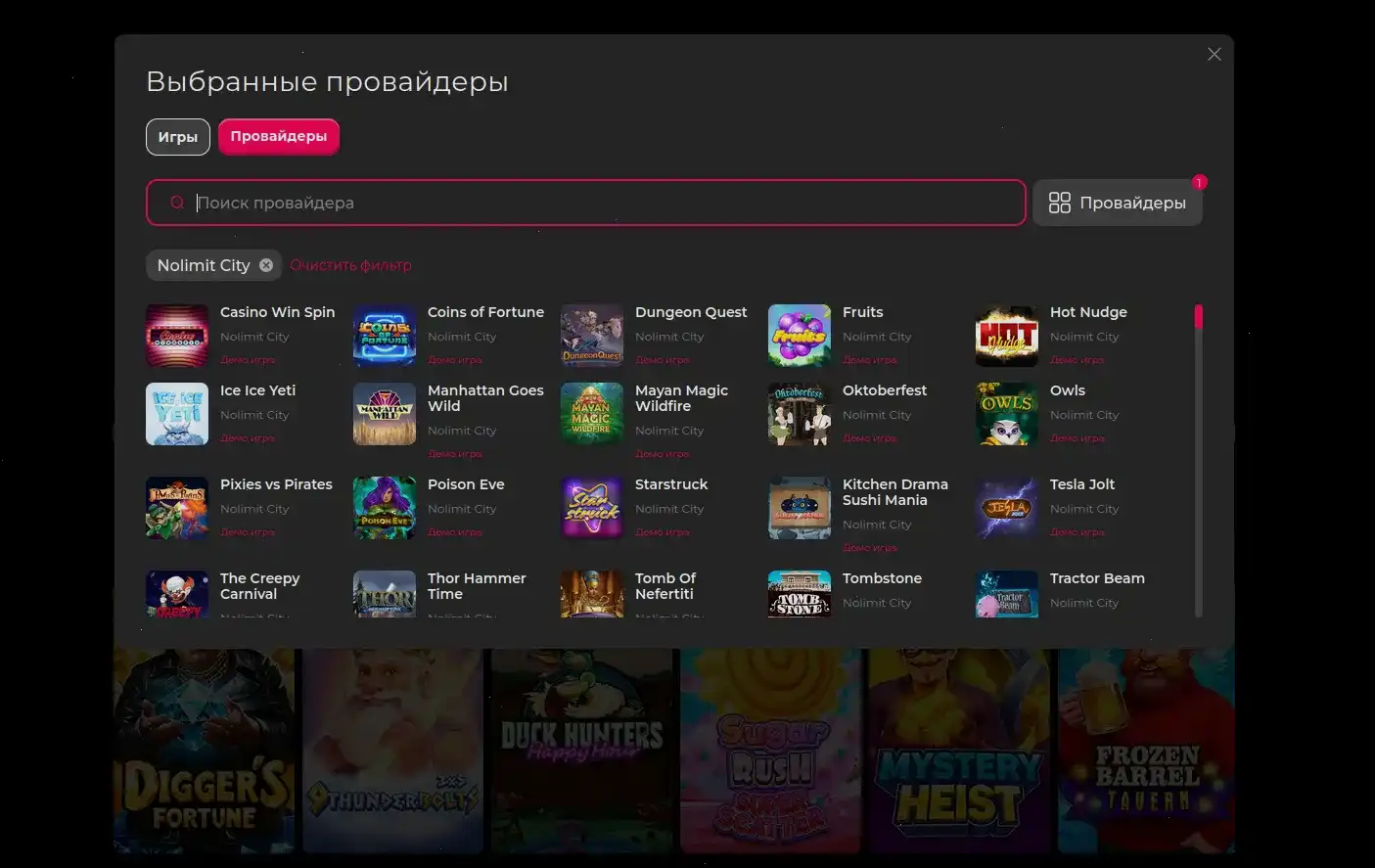Select the Tombstone slot artwork
This screenshot has width=1375, height=868.
coord(799,593)
